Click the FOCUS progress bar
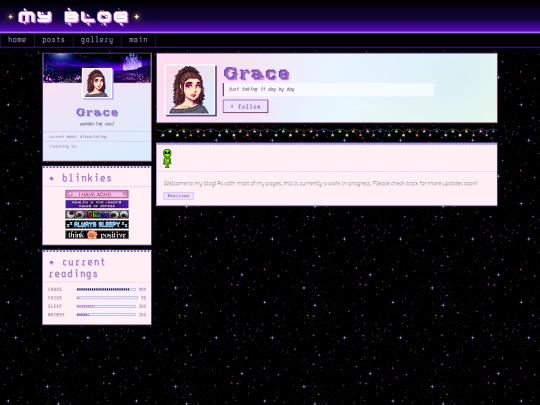 107,298
